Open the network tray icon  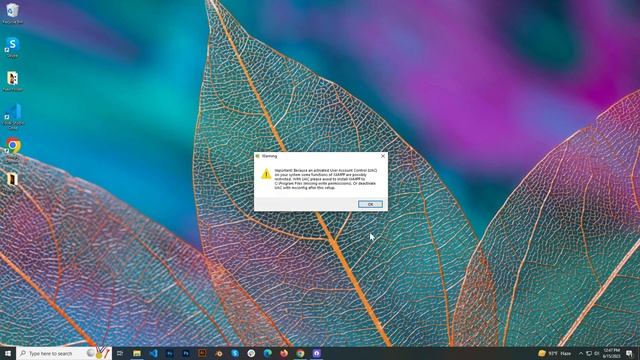(589, 353)
